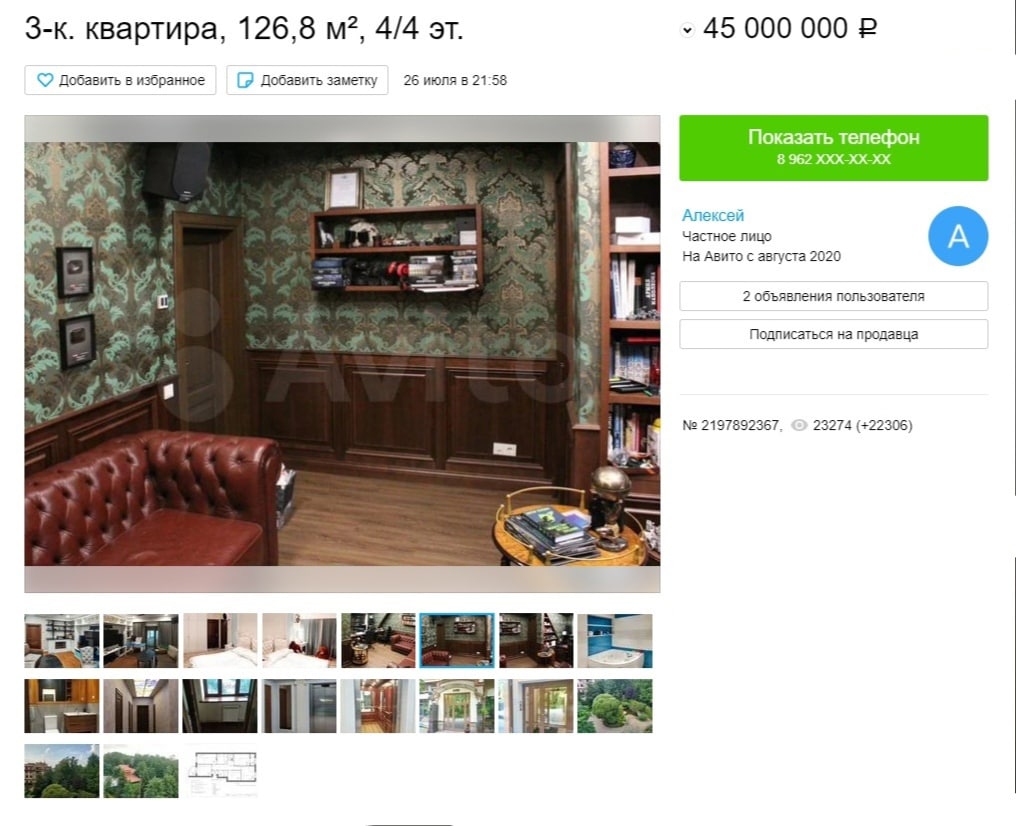Expand the price dropdown chevron

point(687,30)
